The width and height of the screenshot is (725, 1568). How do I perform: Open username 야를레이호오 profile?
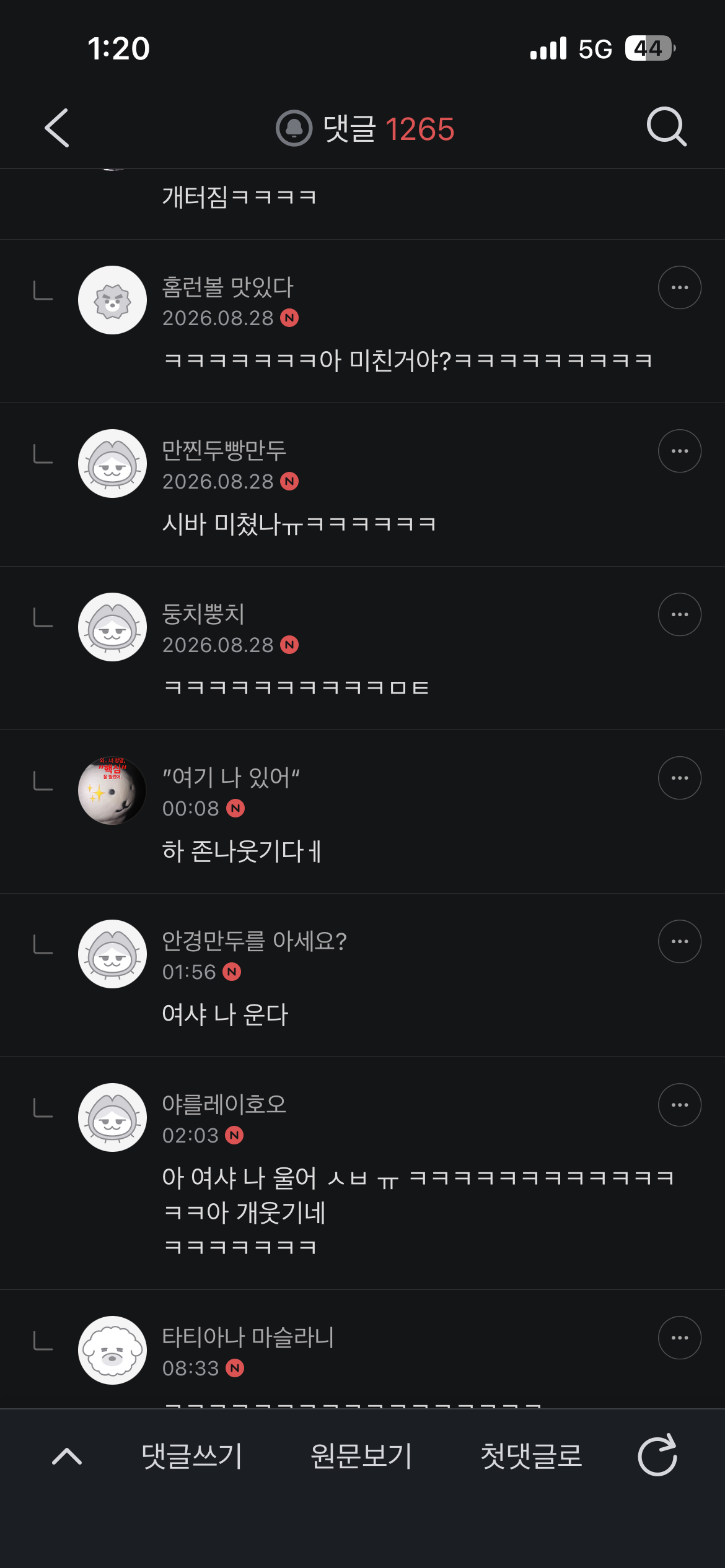(224, 1104)
